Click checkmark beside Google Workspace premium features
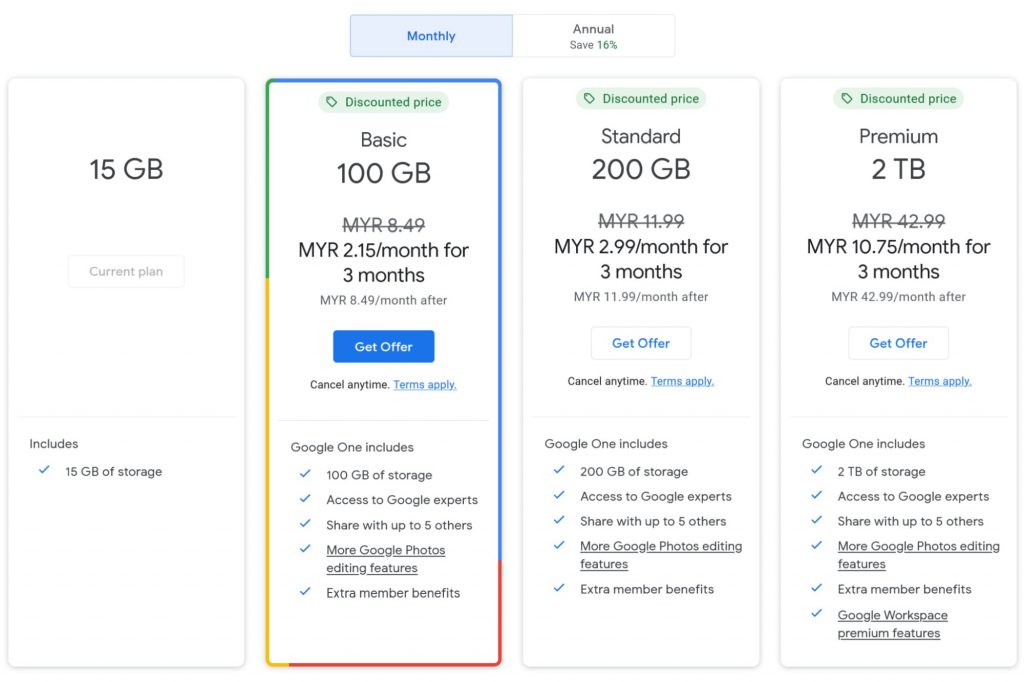The width and height of the screenshot is (1024, 682). (x=816, y=613)
